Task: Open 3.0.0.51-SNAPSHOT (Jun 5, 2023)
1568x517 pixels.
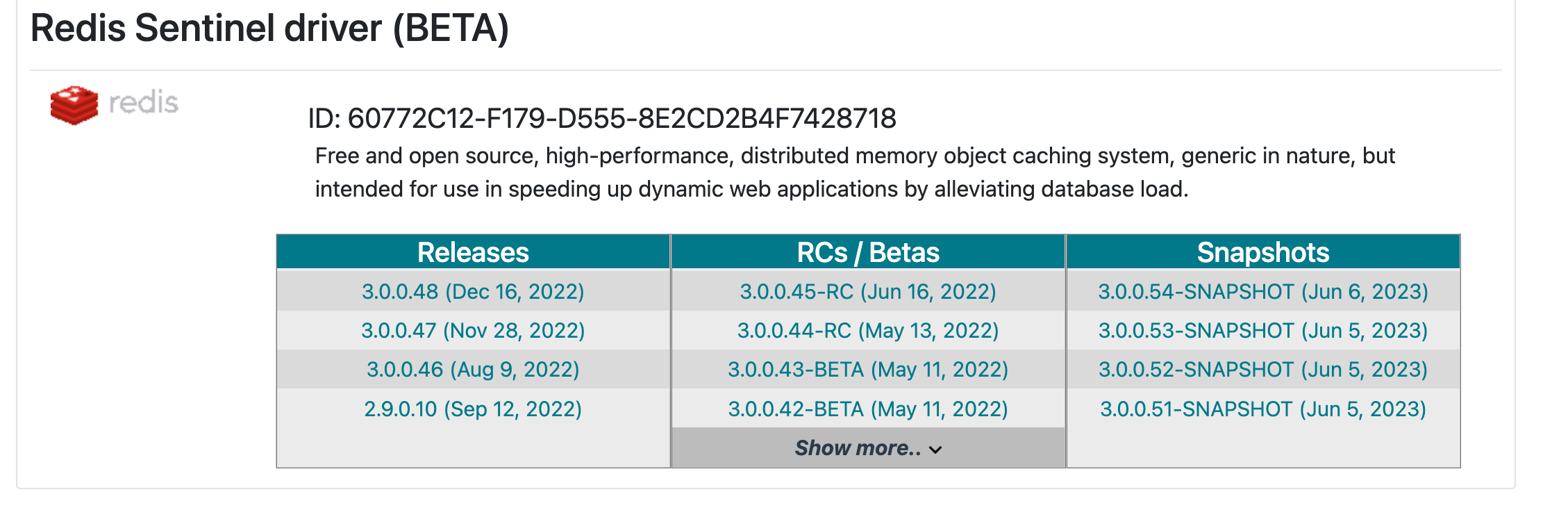Action: pyautogui.click(x=1263, y=409)
